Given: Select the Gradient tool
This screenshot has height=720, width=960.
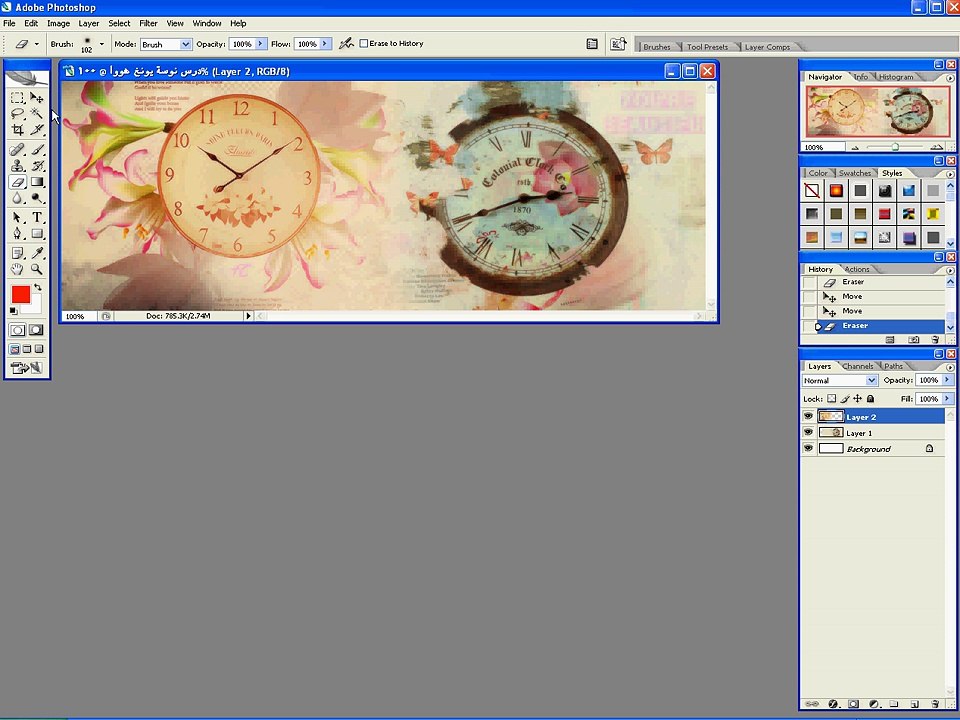Looking at the screenshot, I should point(37,182).
